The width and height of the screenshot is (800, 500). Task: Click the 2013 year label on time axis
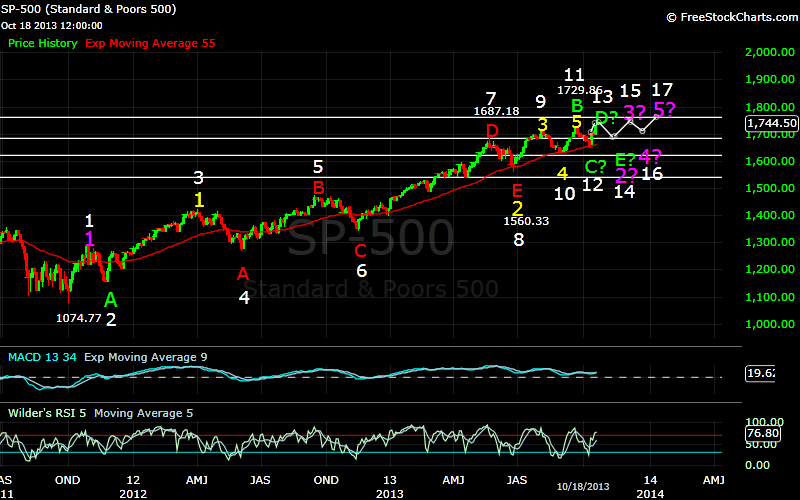[x=389, y=494]
